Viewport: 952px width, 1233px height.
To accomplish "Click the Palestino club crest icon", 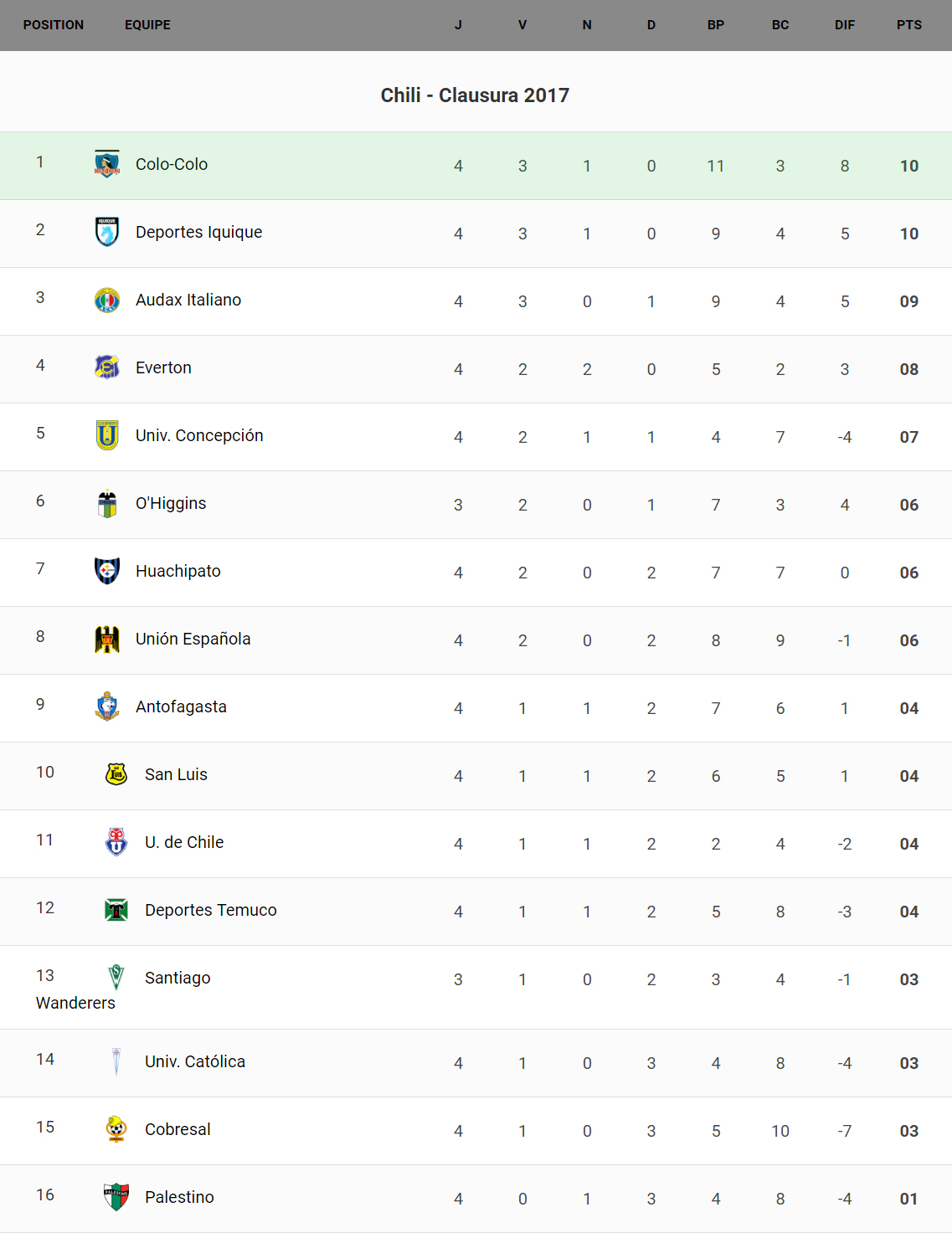I will 116,1197.
